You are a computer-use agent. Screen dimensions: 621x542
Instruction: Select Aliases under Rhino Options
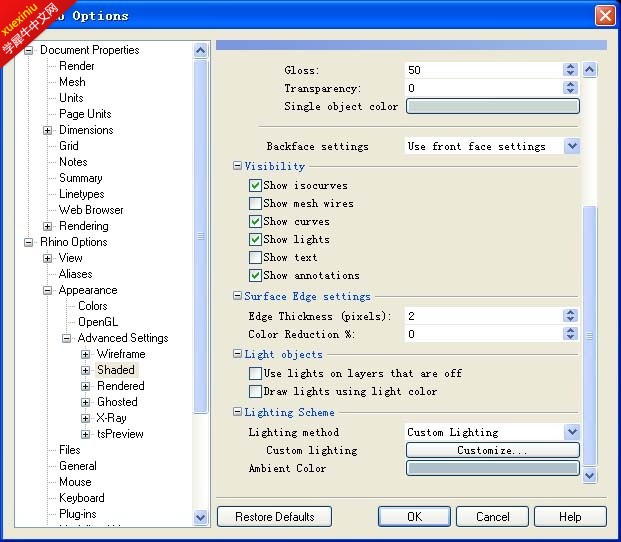[76, 274]
